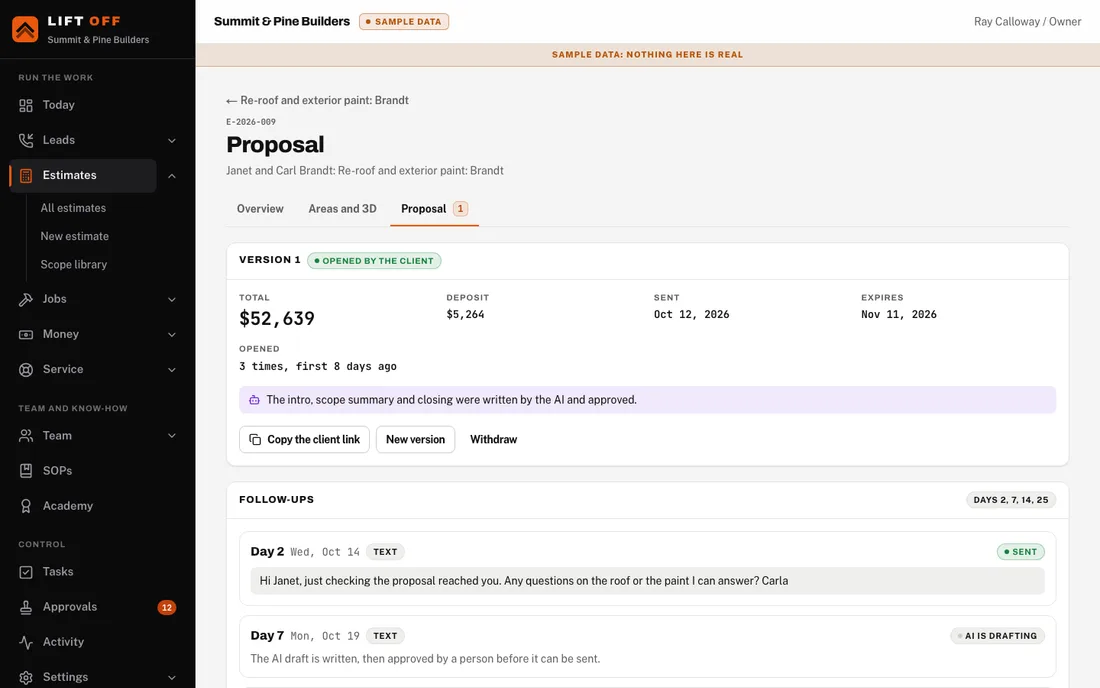This screenshot has height=688, width=1100.
Task: Open All estimates in the sidebar
Action: click(73, 208)
